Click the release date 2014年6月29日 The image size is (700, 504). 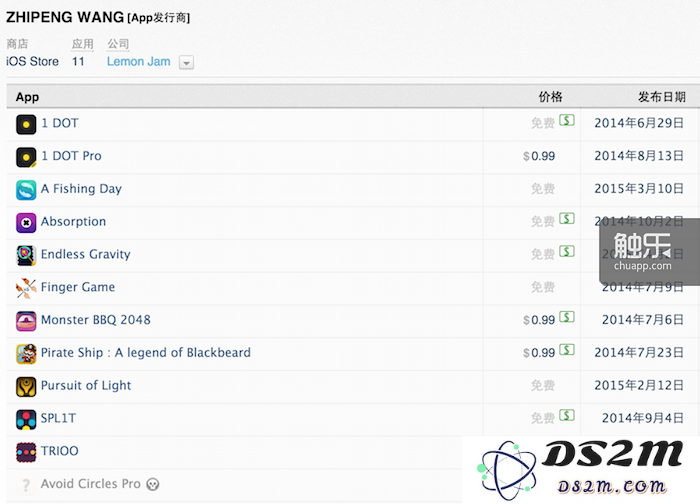click(x=639, y=123)
